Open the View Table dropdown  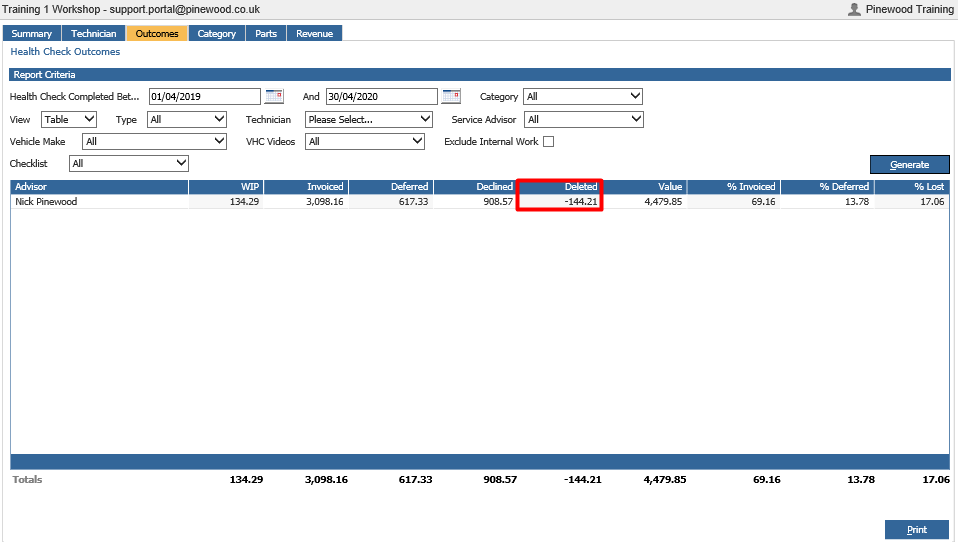[69, 119]
